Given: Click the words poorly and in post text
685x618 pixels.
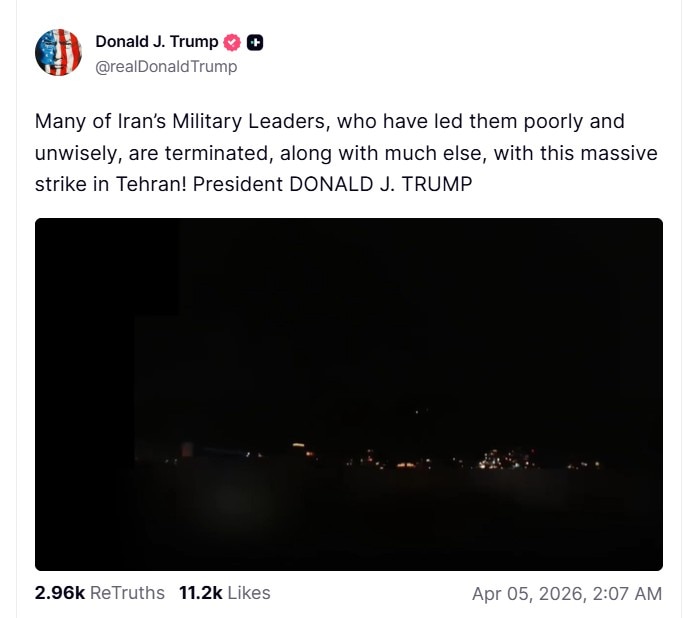Looking at the screenshot, I should [x=574, y=122].
